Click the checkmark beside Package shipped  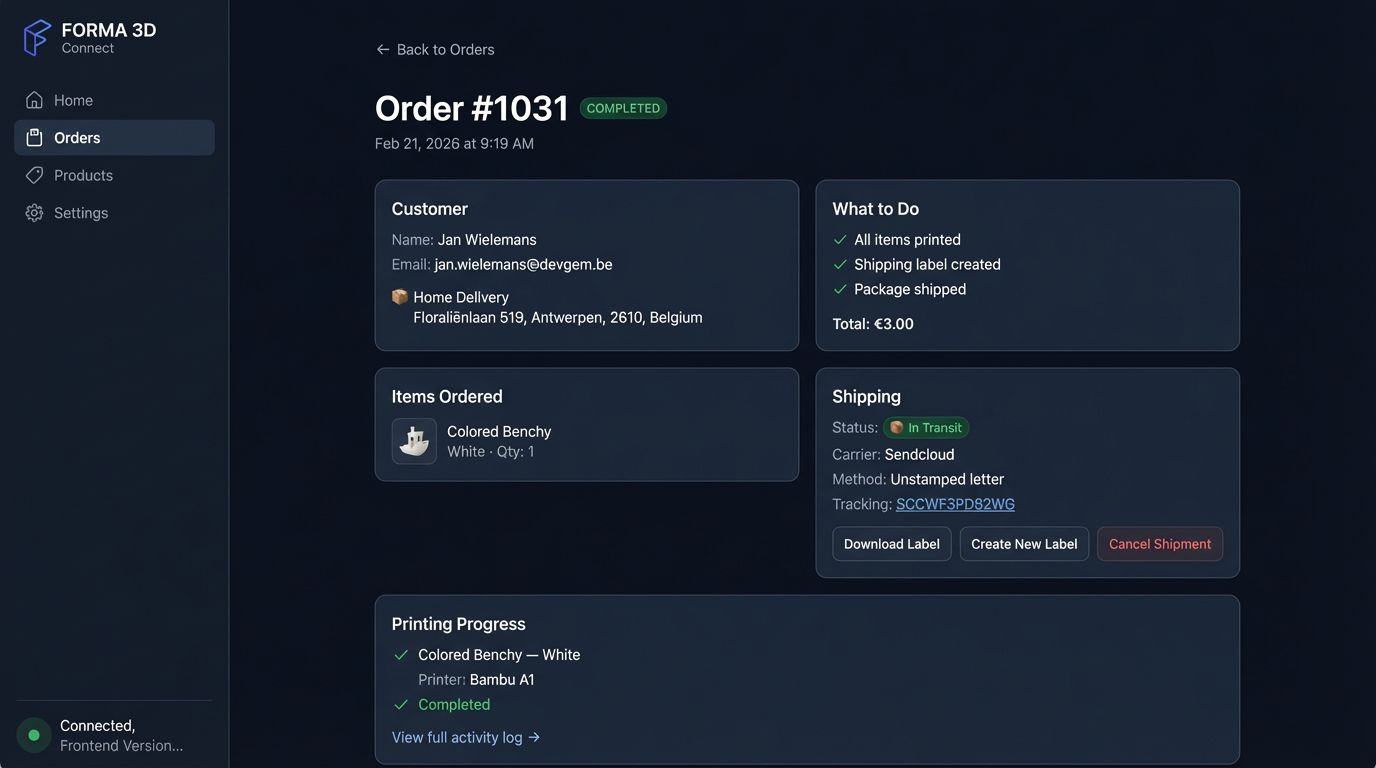tap(840, 289)
